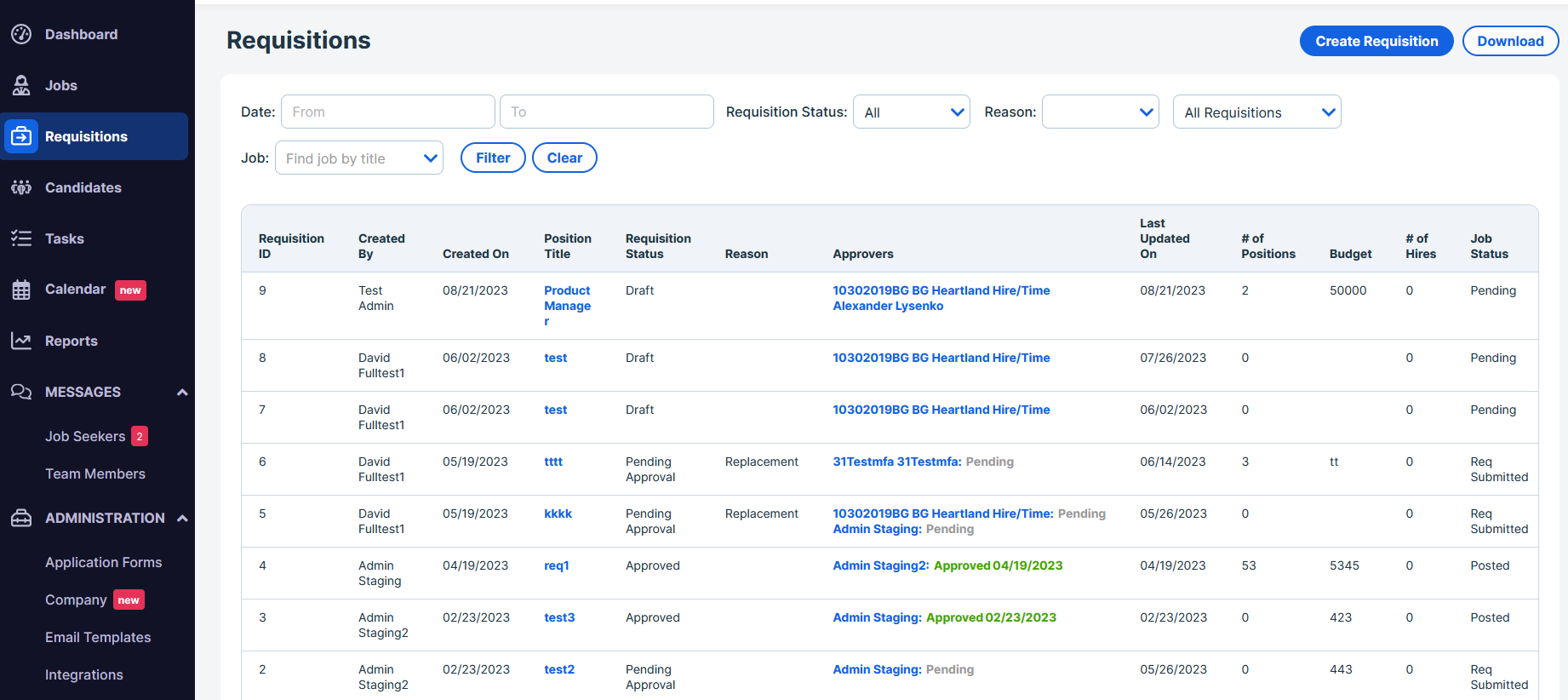
Task: Click the Messages chat bubbles icon
Action: pyautogui.click(x=21, y=392)
